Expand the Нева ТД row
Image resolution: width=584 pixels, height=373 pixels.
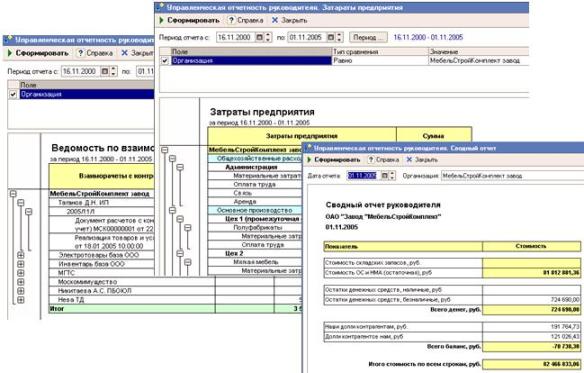(x=21, y=300)
